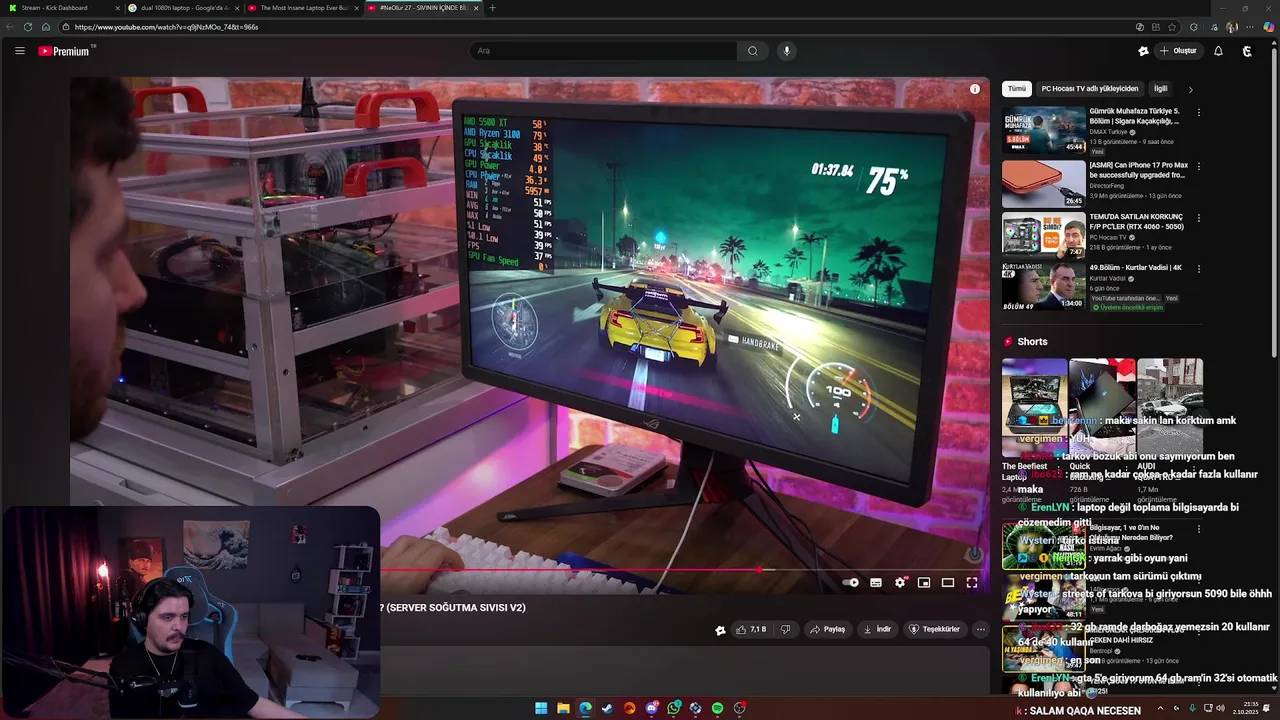Viewport: 1280px width, 720px height.
Task: Open TEMU'DA SATILAN KORKUNÇ F/P PC'LER video
Action: 1044,235
